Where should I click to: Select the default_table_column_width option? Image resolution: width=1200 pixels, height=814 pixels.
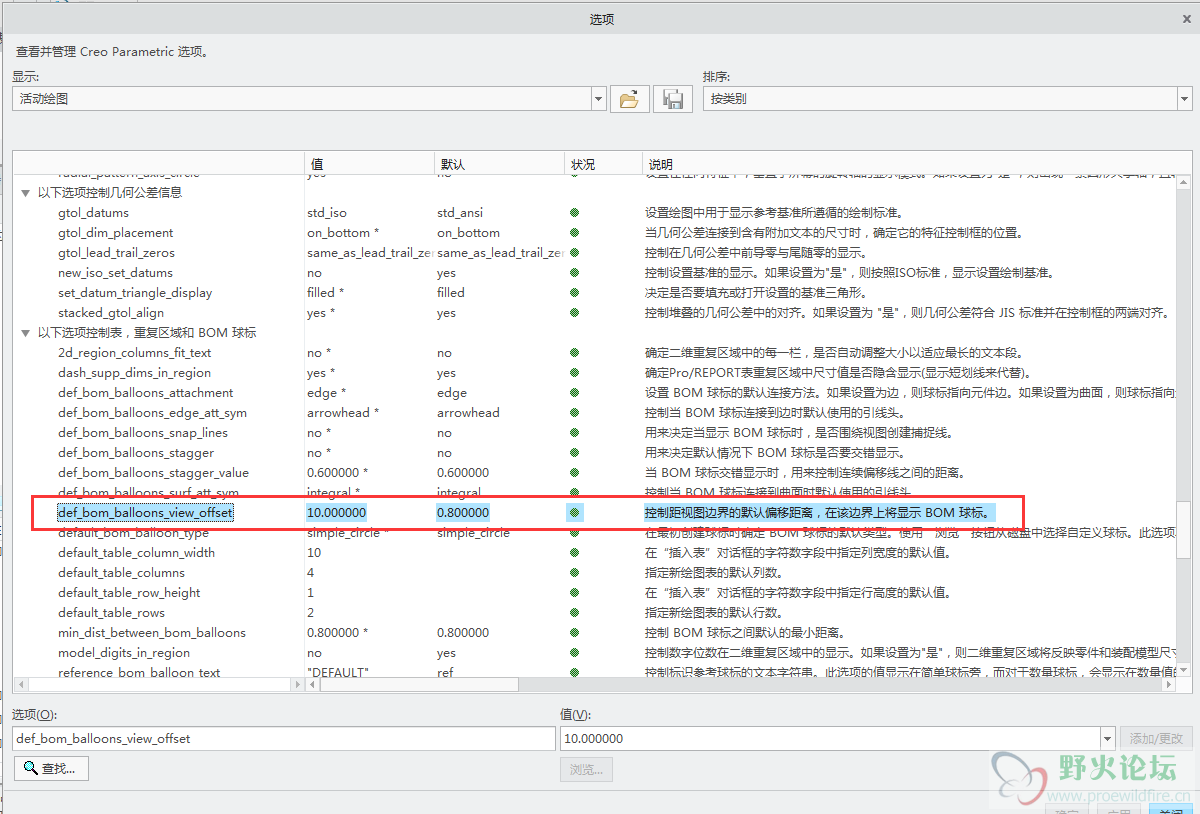click(136, 553)
